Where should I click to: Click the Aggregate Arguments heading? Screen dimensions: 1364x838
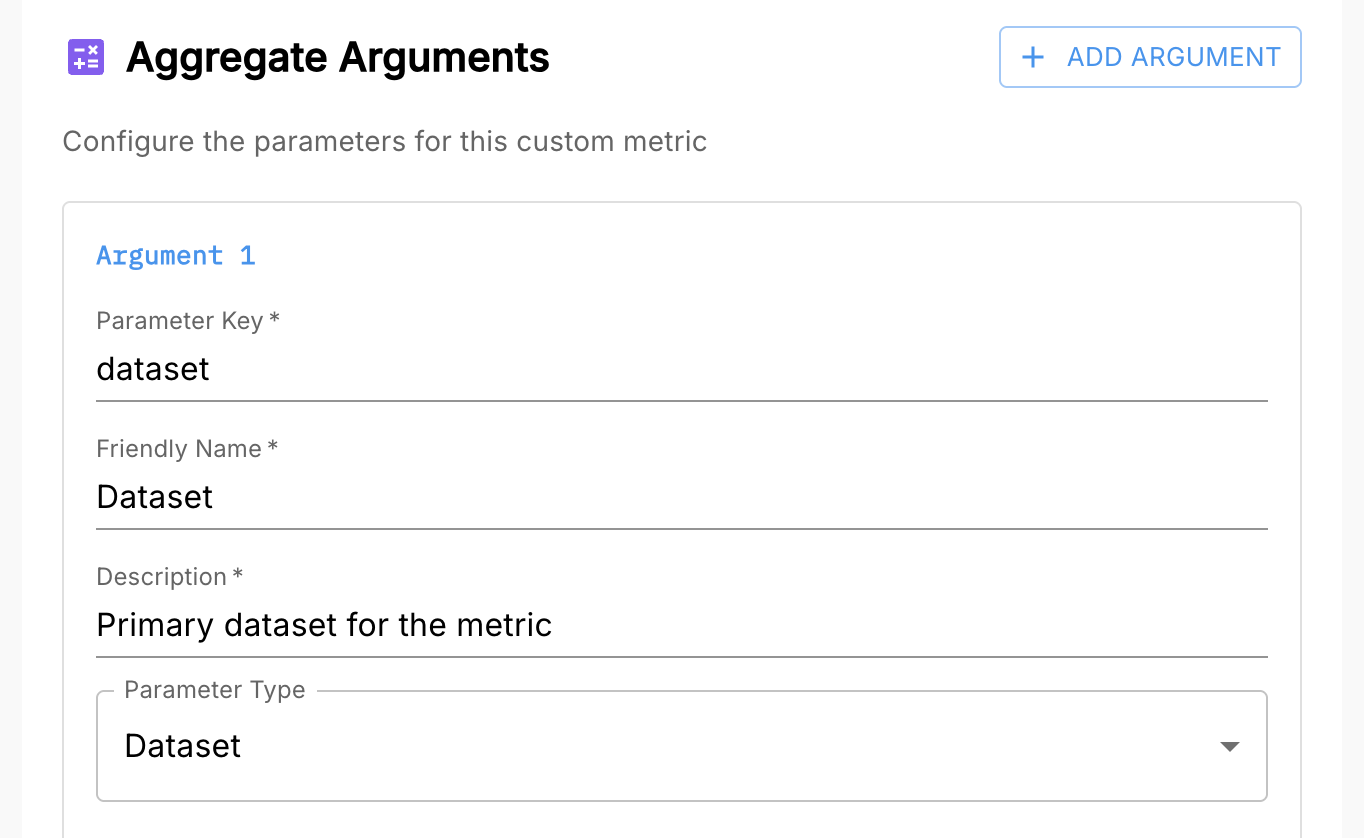pyautogui.click(x=337, y=58)
